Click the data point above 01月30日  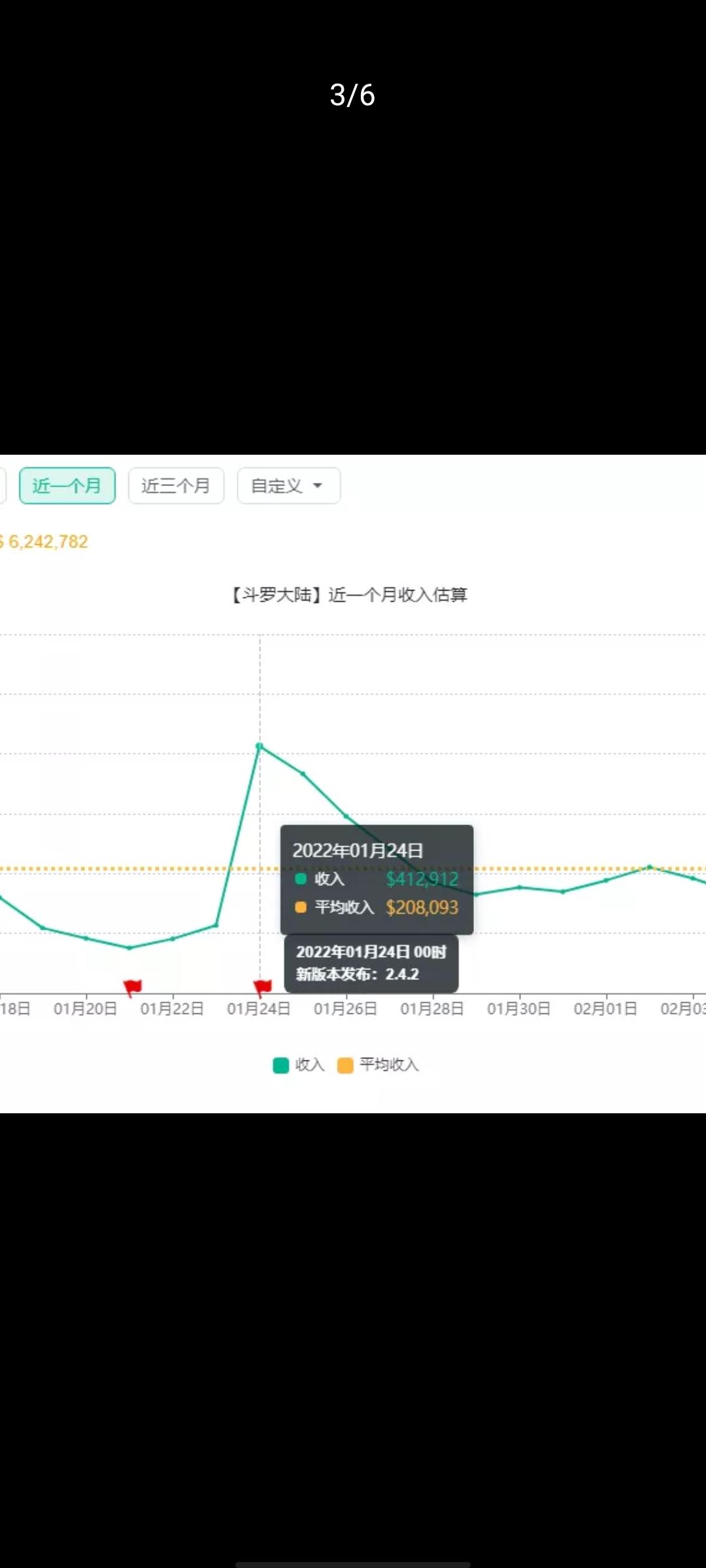519,887
